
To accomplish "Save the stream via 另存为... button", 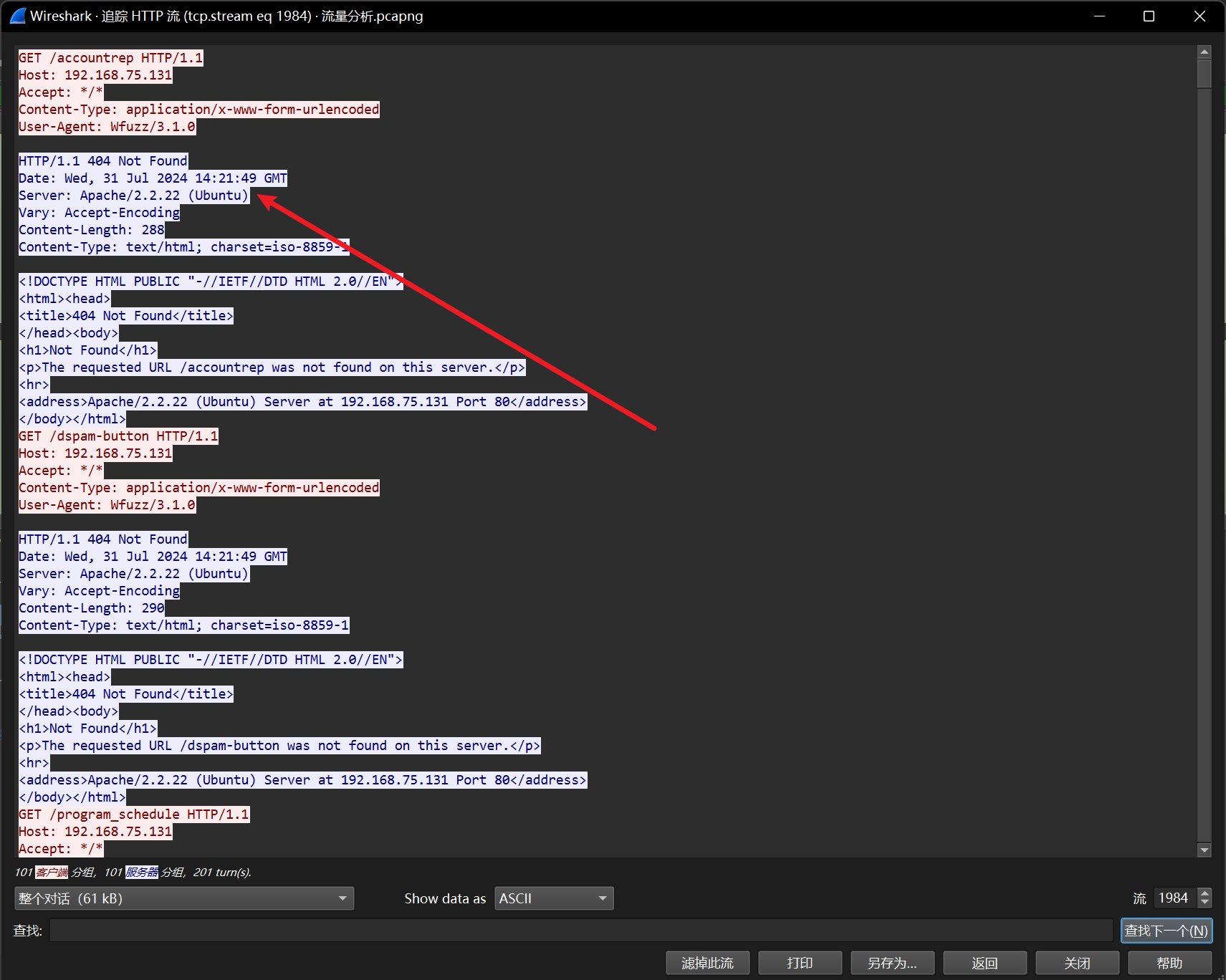I will pos(892,963).
